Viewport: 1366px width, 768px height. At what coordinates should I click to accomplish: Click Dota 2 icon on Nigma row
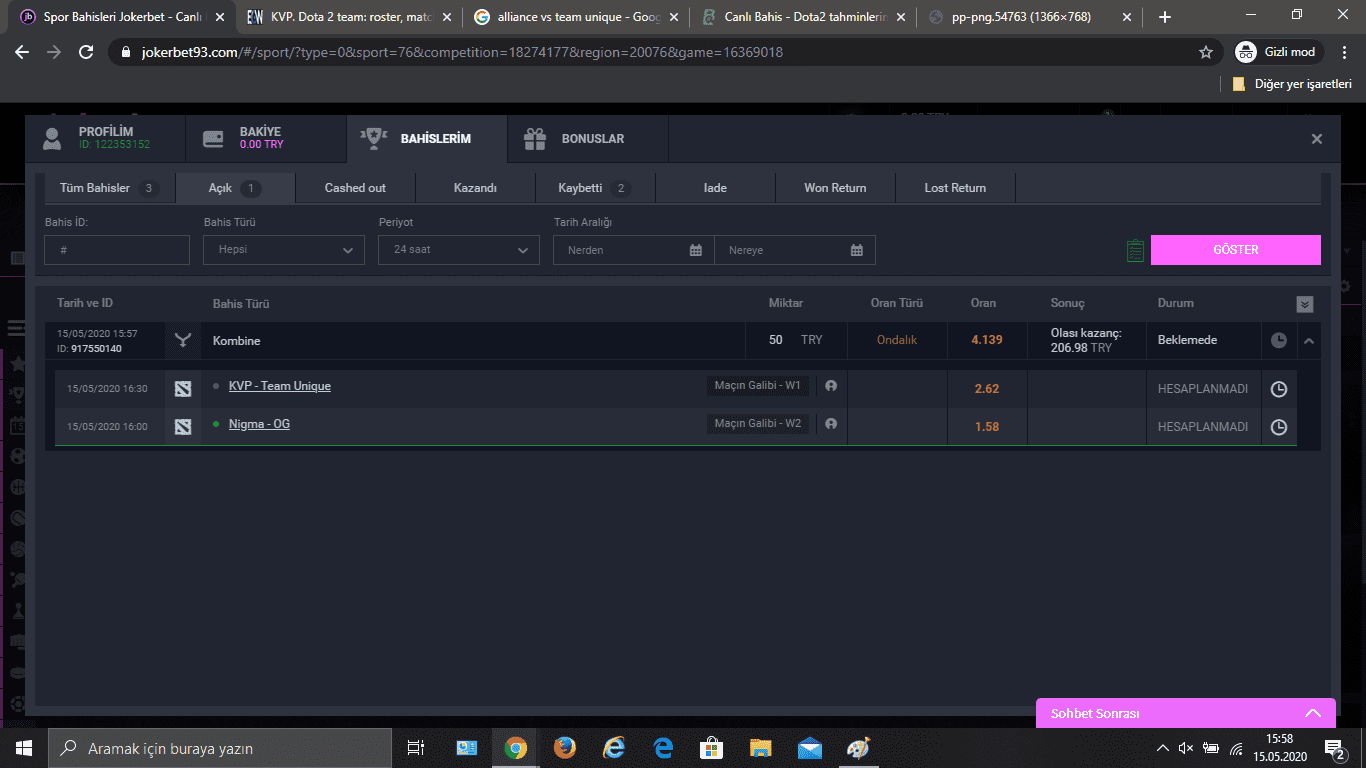(182, 427)
